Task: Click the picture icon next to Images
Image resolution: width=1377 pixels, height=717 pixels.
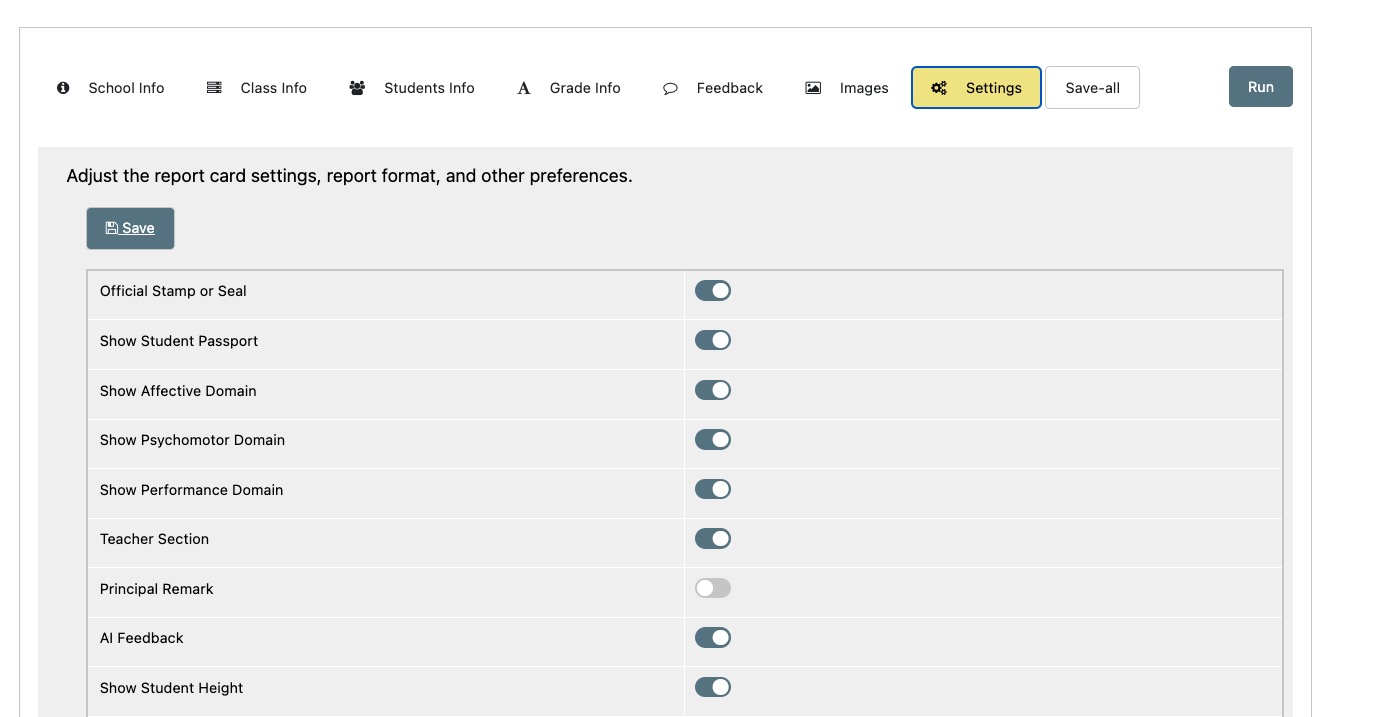Action: 810,88
